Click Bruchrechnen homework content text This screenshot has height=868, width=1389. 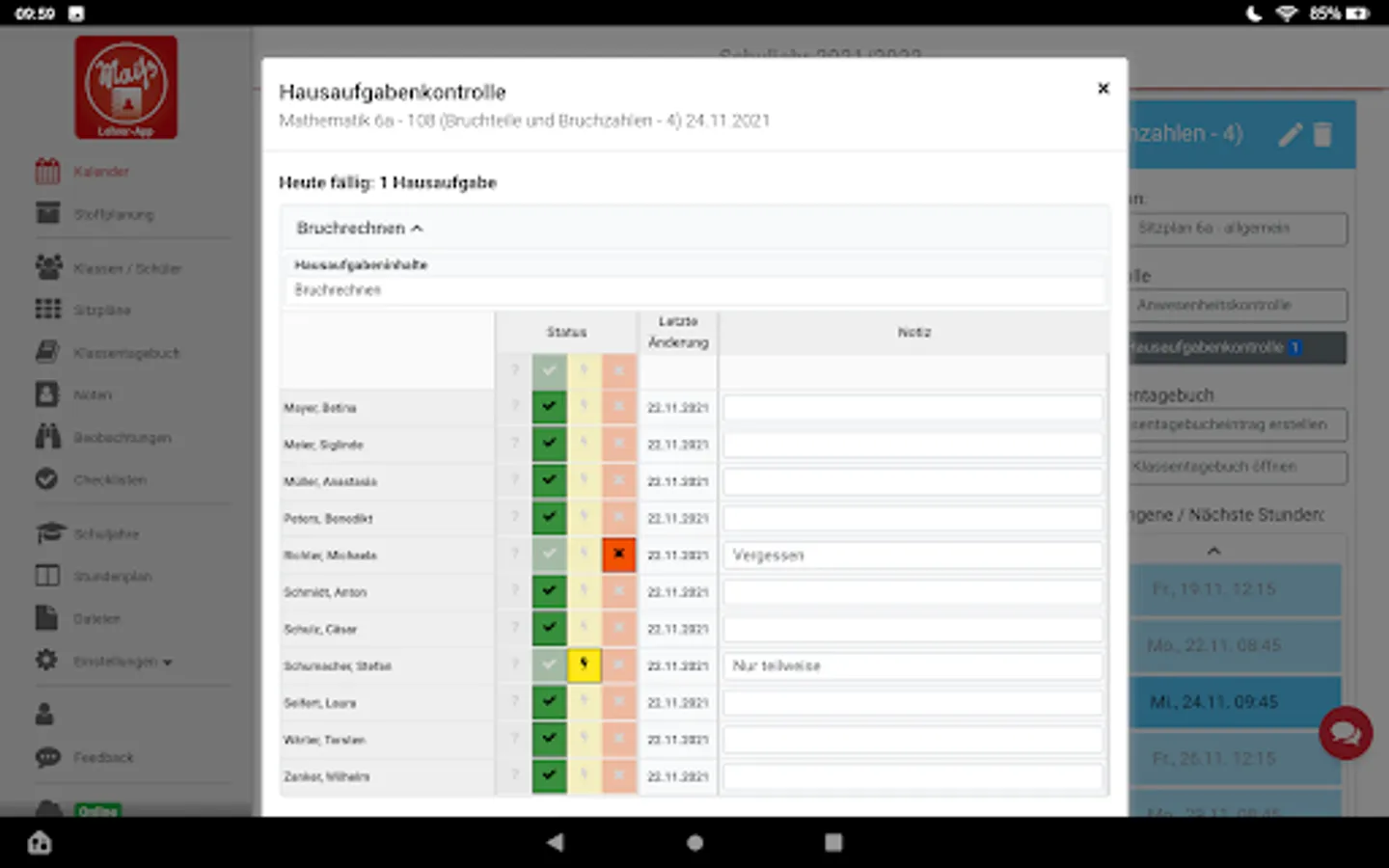pyautogui.click(x=338, y=289)
